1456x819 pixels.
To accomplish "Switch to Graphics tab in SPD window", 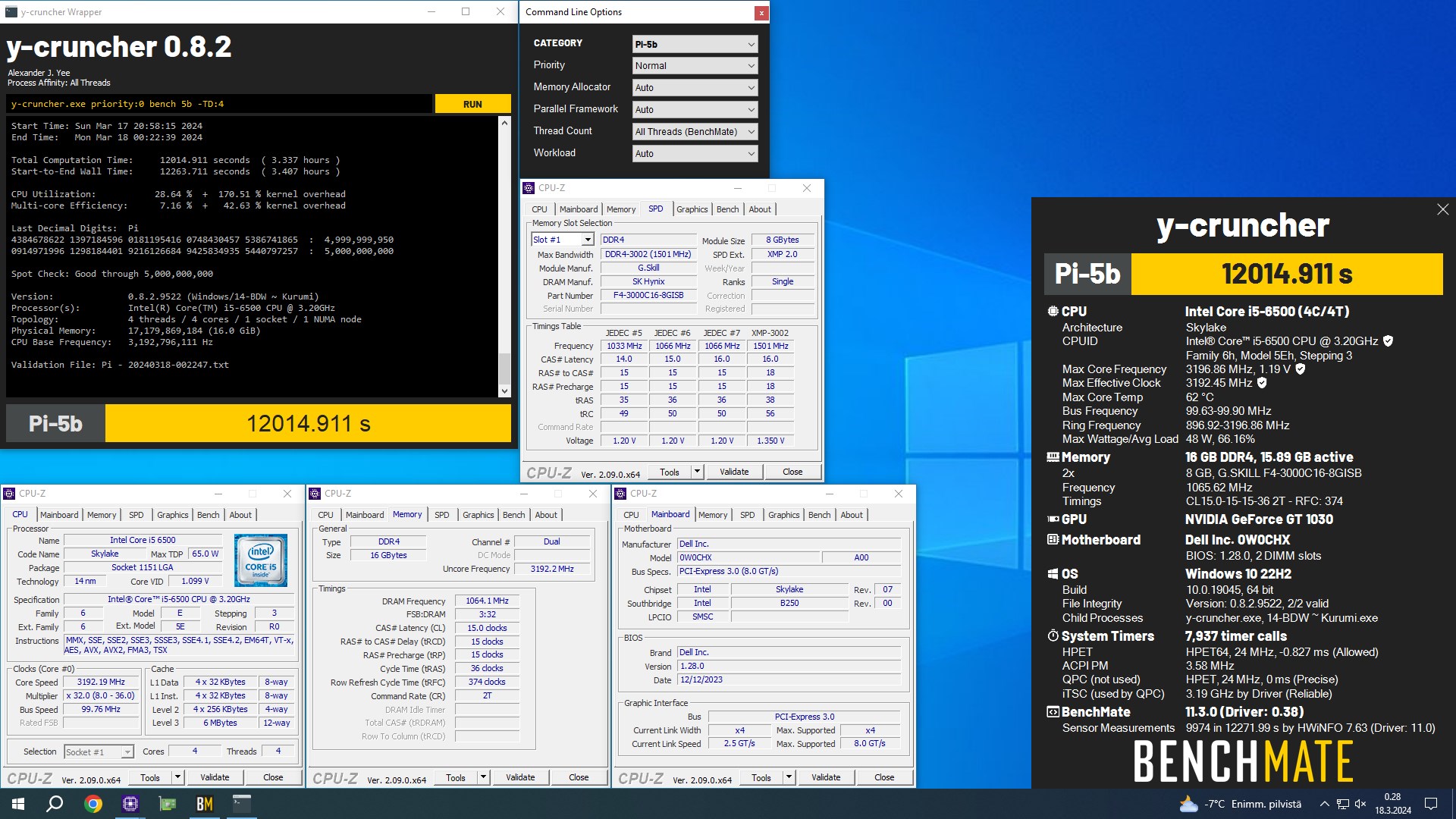I will 692,209.
